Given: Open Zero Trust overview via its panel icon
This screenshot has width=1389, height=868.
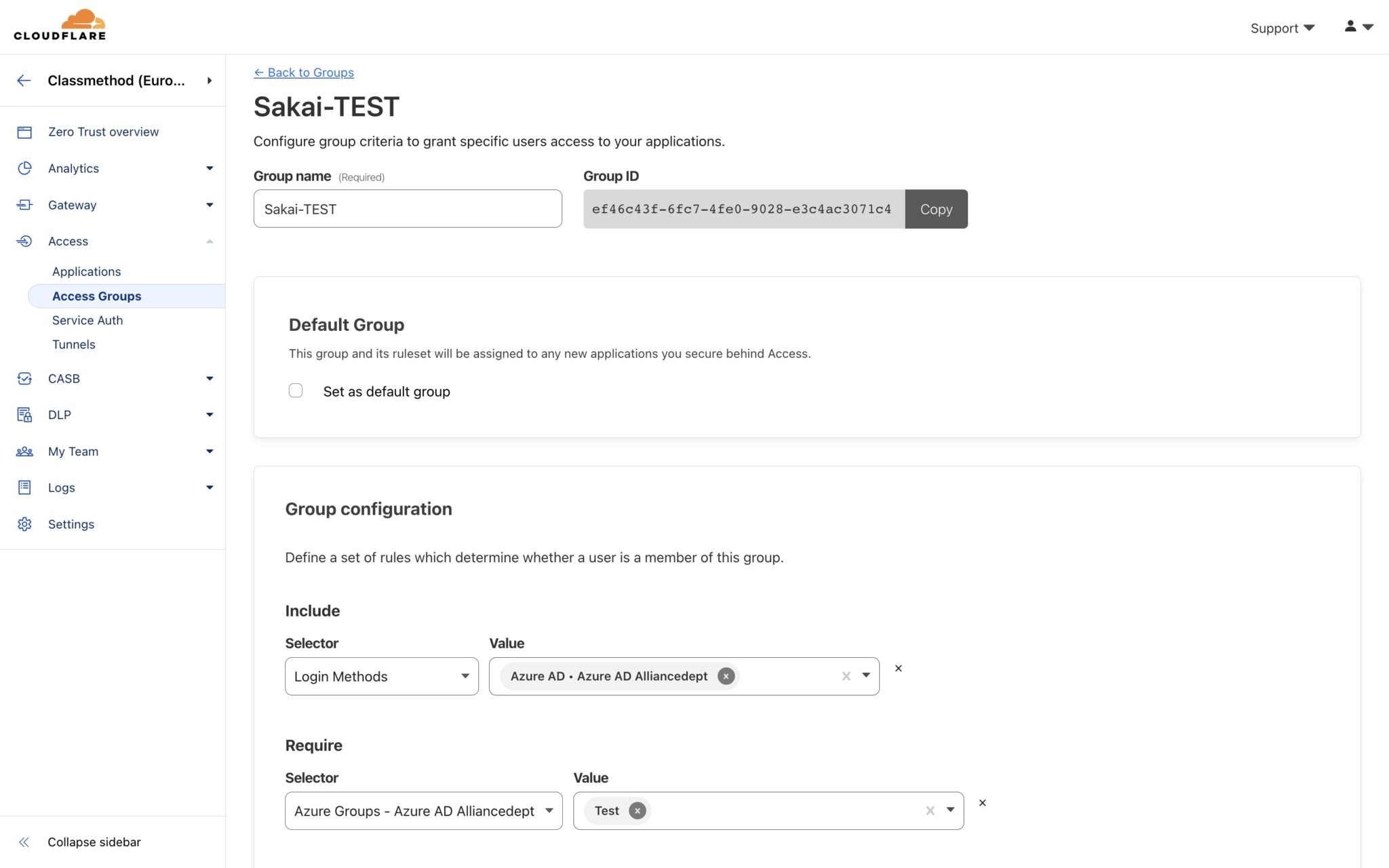Looking at the screenshot, I should 24,132.
